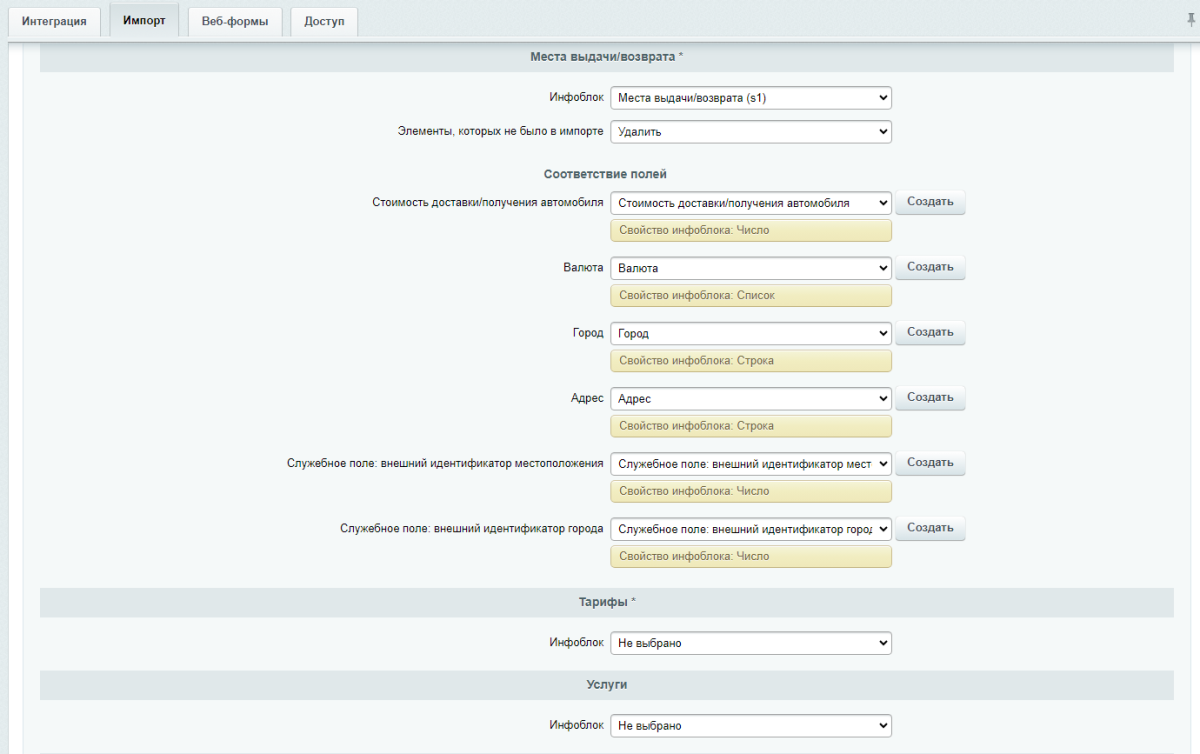Open the Инфоблок dropdown under Тарифы
Image resolution: width=1200 pixels, height=754 pixels.
tap(750, 642)
